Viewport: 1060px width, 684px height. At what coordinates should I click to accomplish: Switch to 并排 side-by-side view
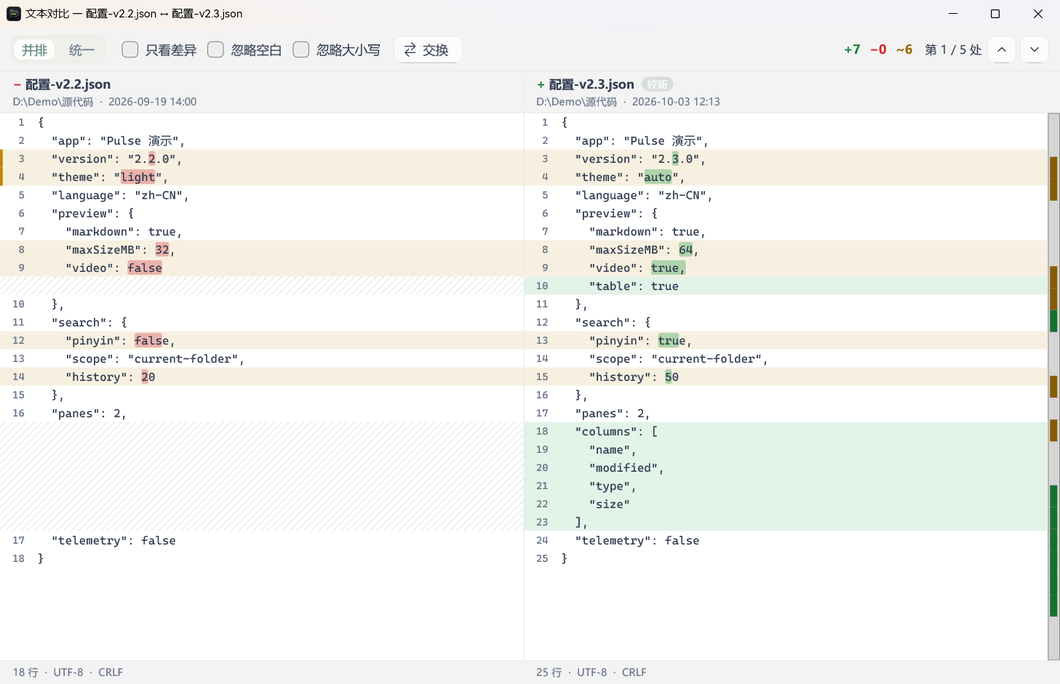pyautogui.click(x=34, y=50)
